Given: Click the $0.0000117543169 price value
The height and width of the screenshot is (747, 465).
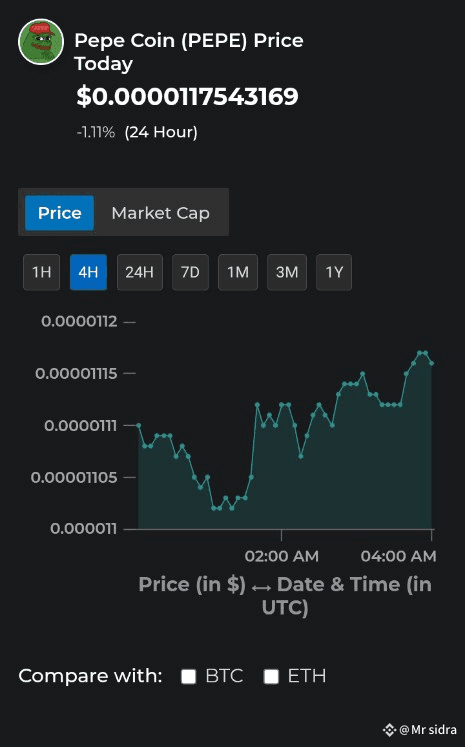Looking at the screenshot, I should [187, 97].
